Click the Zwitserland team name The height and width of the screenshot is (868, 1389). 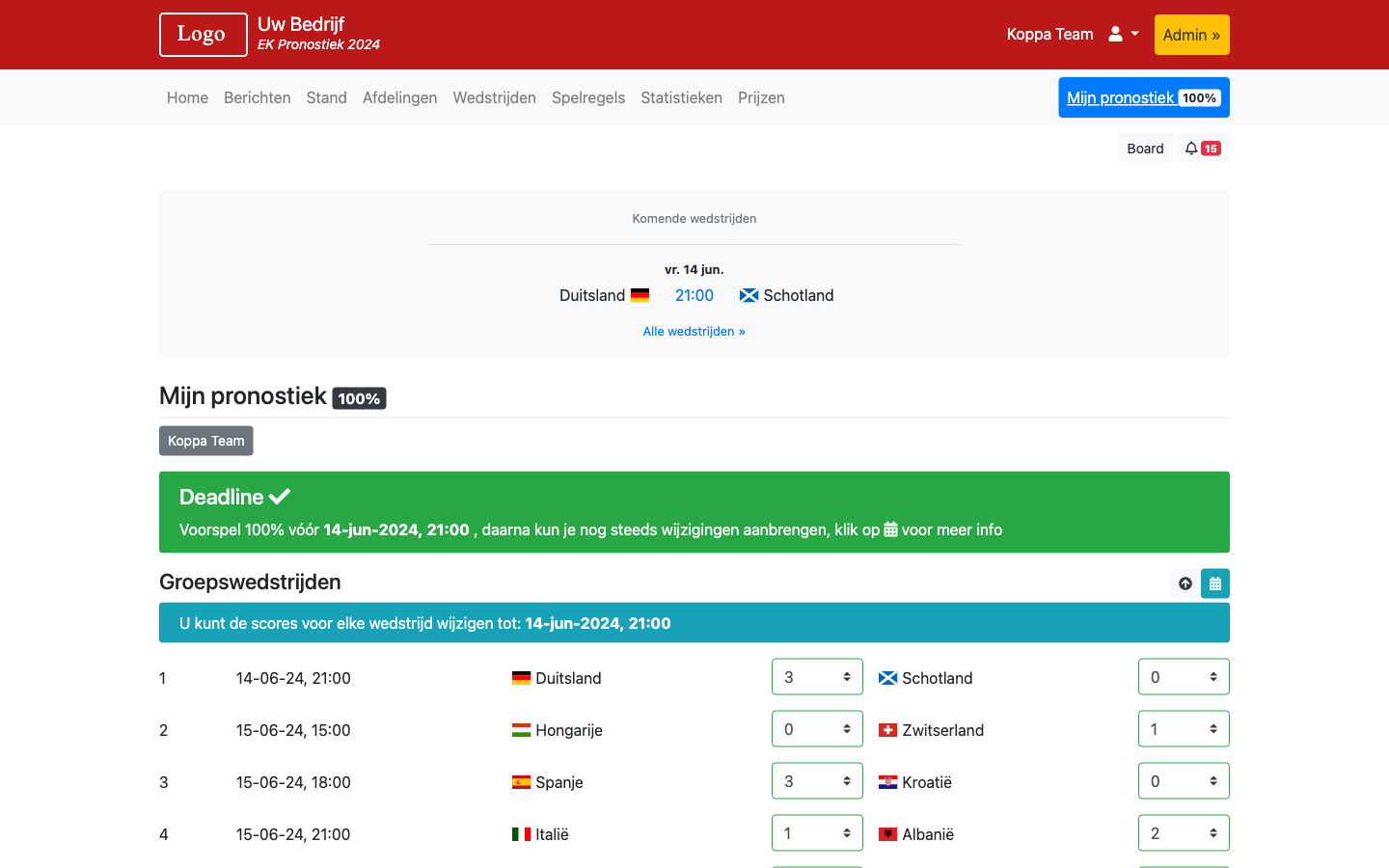[x=943, y=730]
